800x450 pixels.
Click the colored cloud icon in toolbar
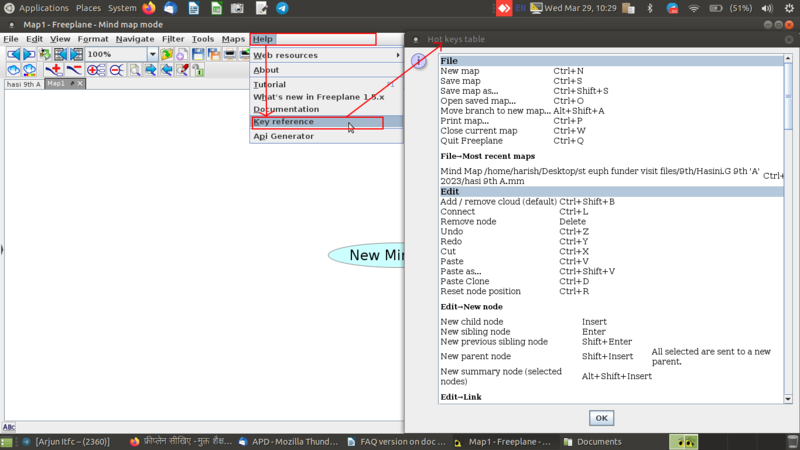coord(29,70)
